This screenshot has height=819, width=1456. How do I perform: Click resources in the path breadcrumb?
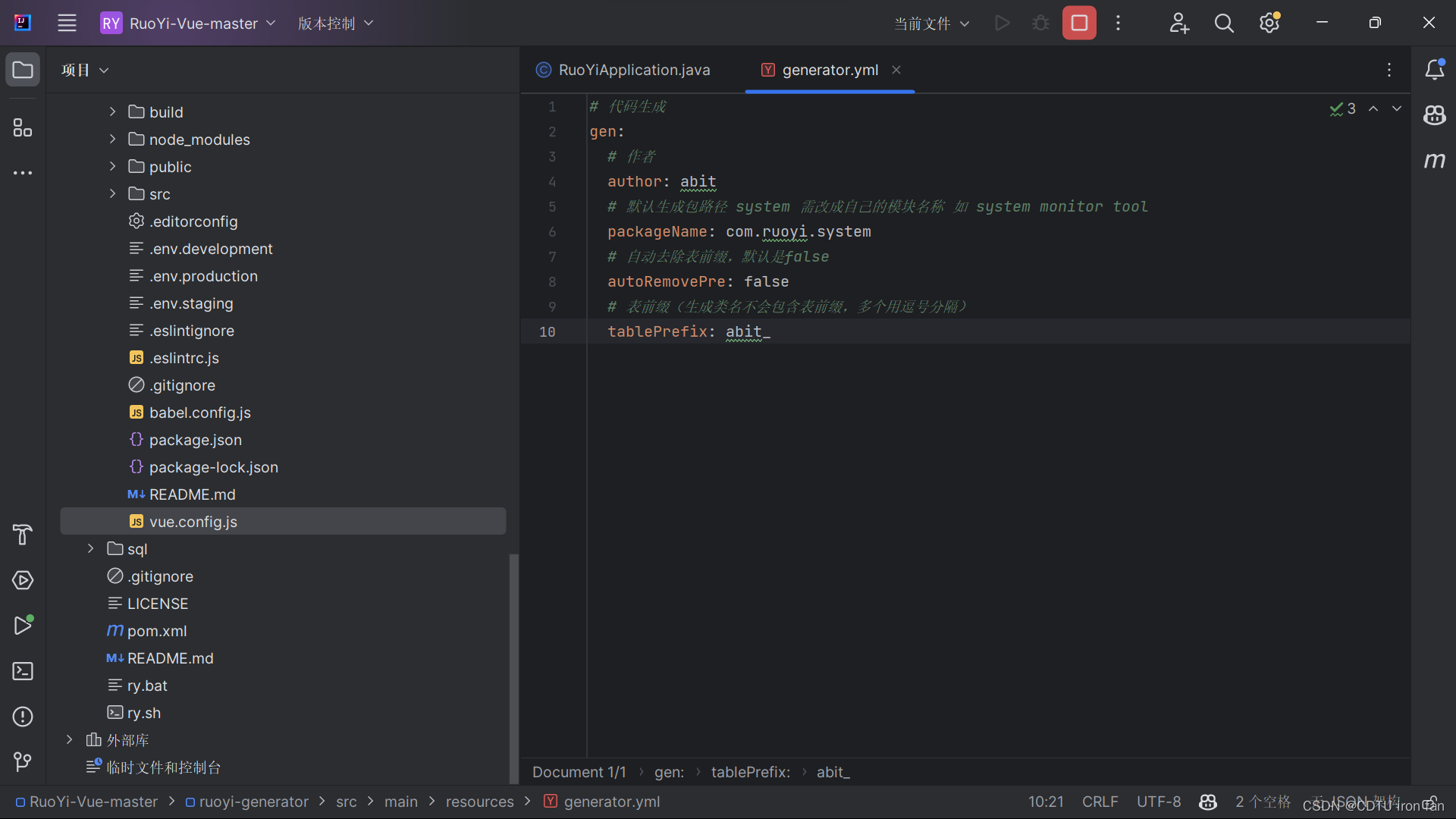click(x=479, y=802)
